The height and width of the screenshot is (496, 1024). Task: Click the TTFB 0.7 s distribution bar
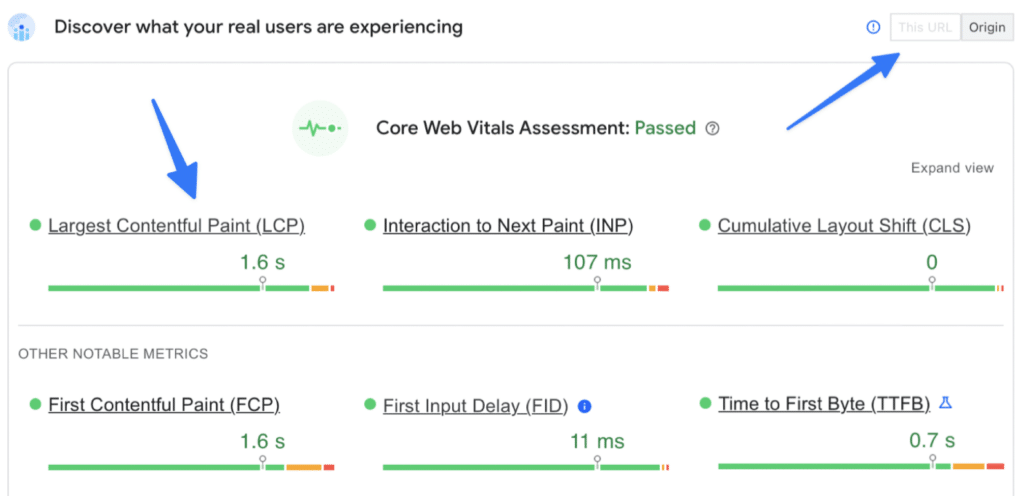tap(861, 466)
